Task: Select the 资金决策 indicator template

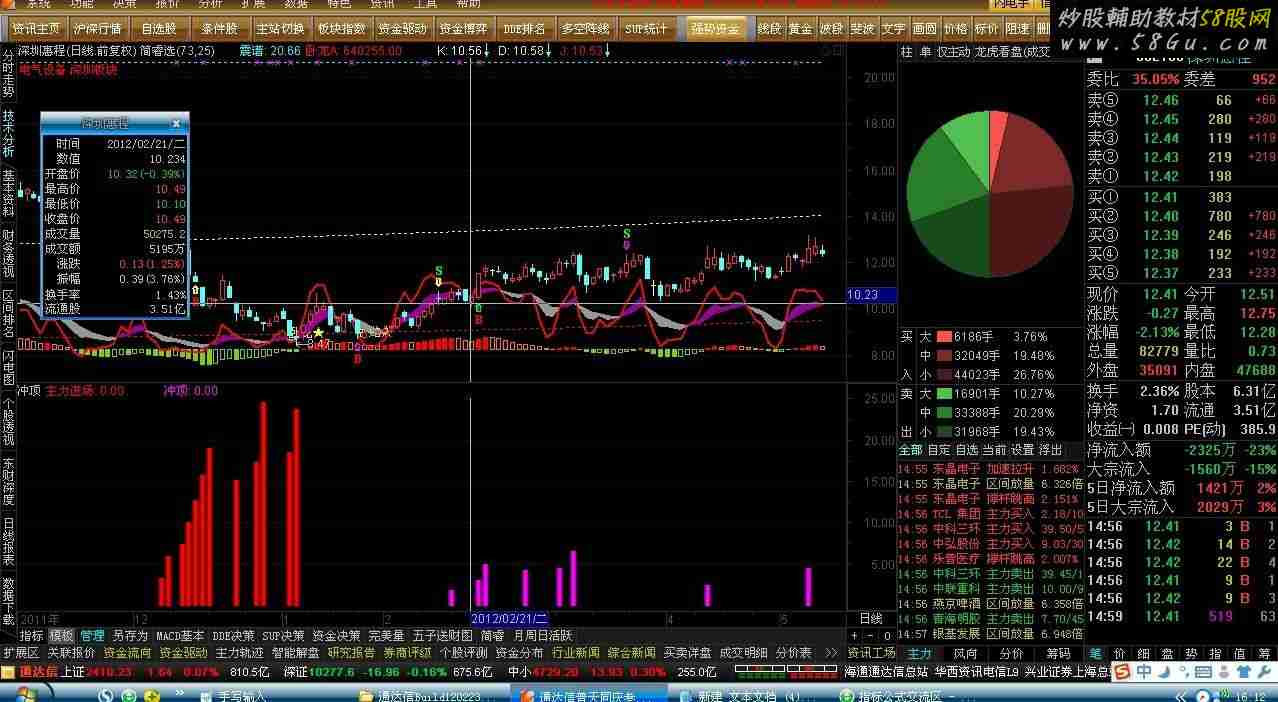Action: tap(336, 636)
